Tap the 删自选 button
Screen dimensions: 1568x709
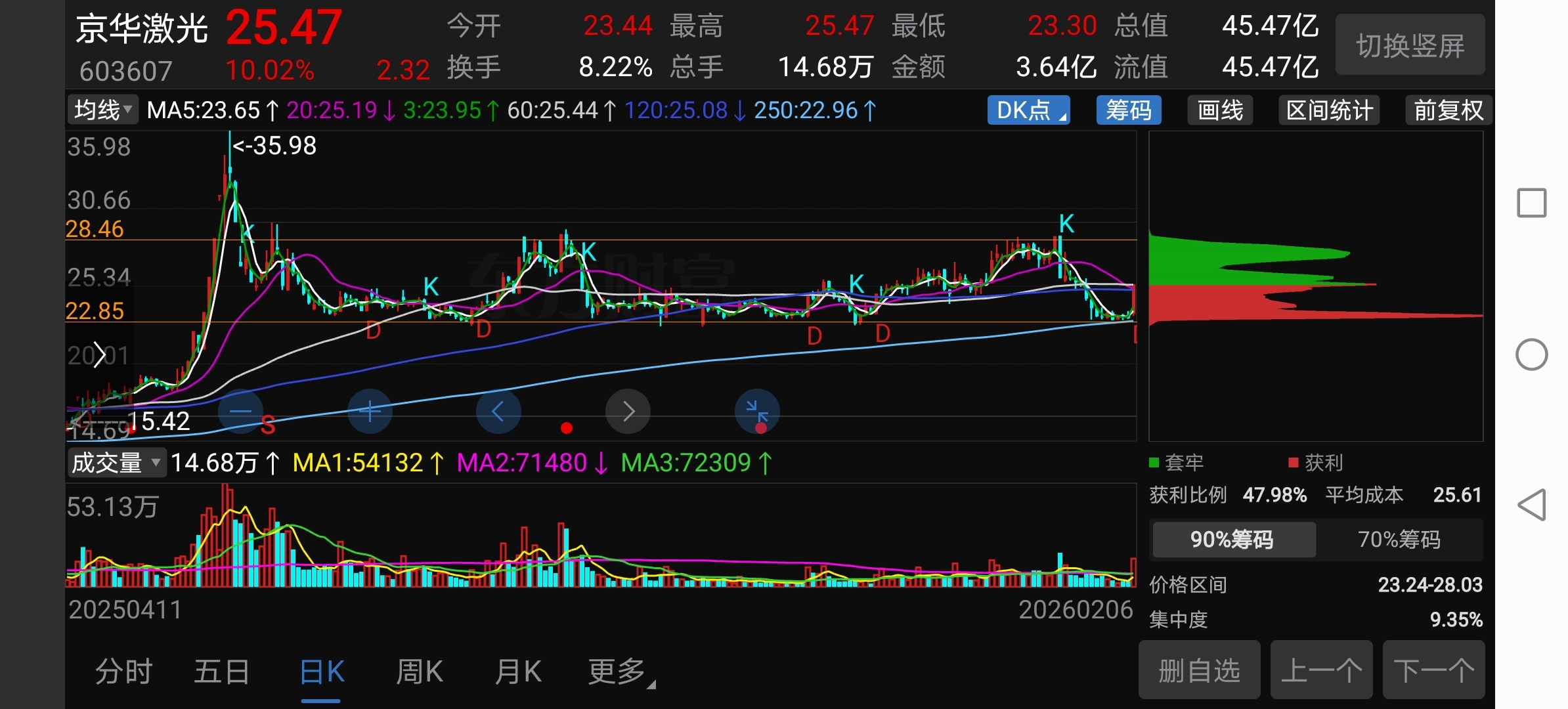(x=1199, y=671)
